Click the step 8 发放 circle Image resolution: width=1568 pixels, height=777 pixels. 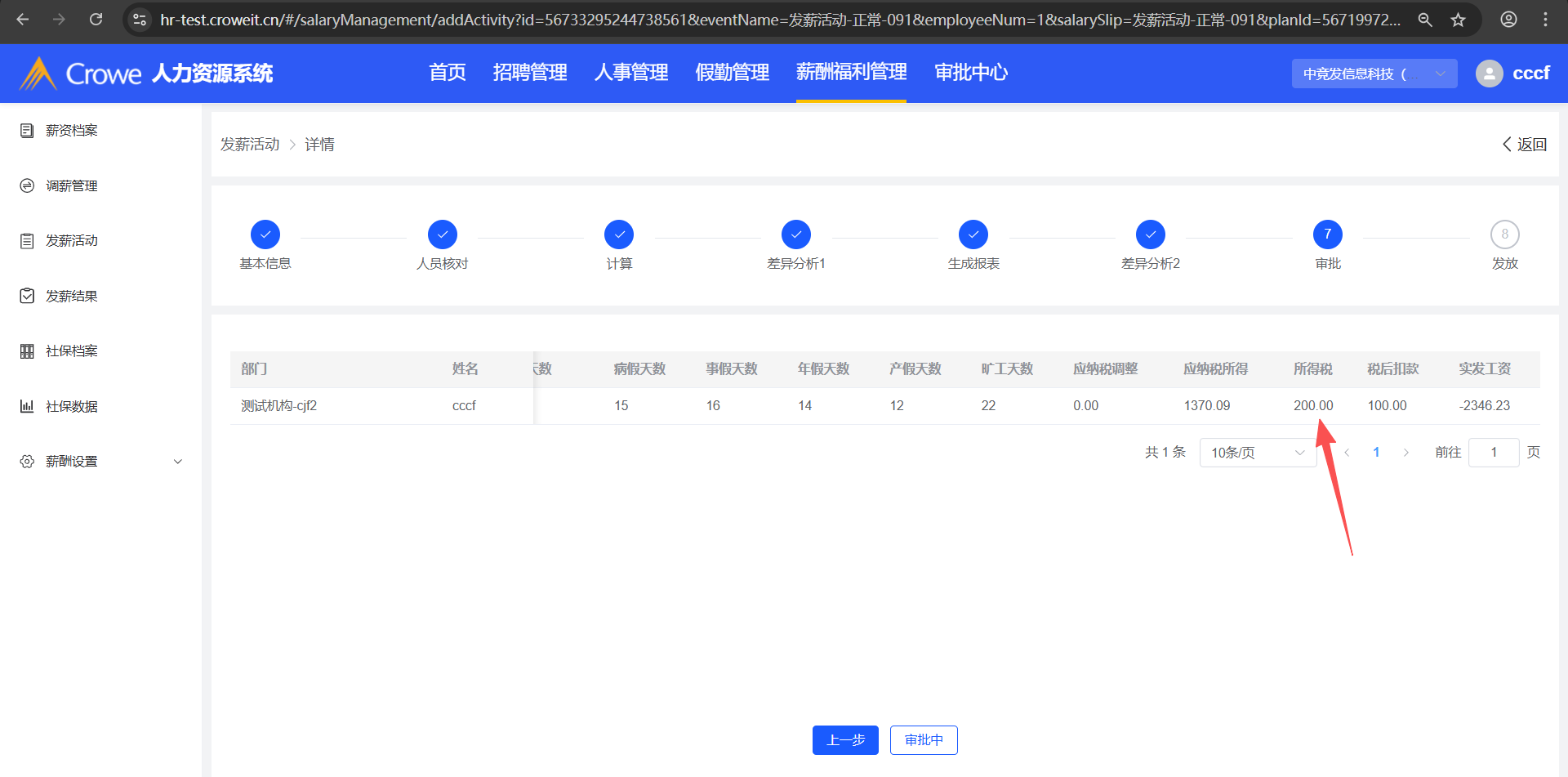click(x=1504, y=234)
